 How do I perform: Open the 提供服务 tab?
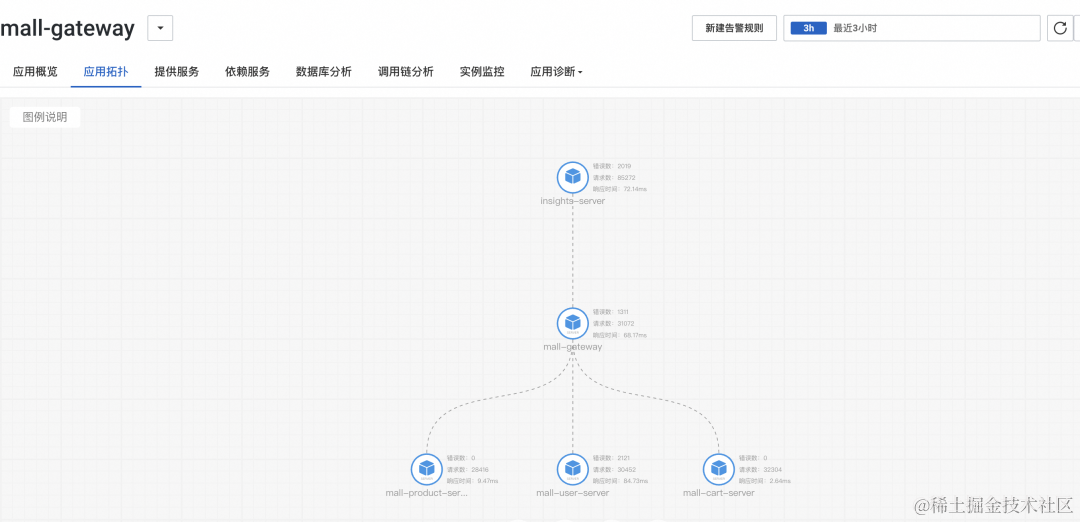[176, 72]
